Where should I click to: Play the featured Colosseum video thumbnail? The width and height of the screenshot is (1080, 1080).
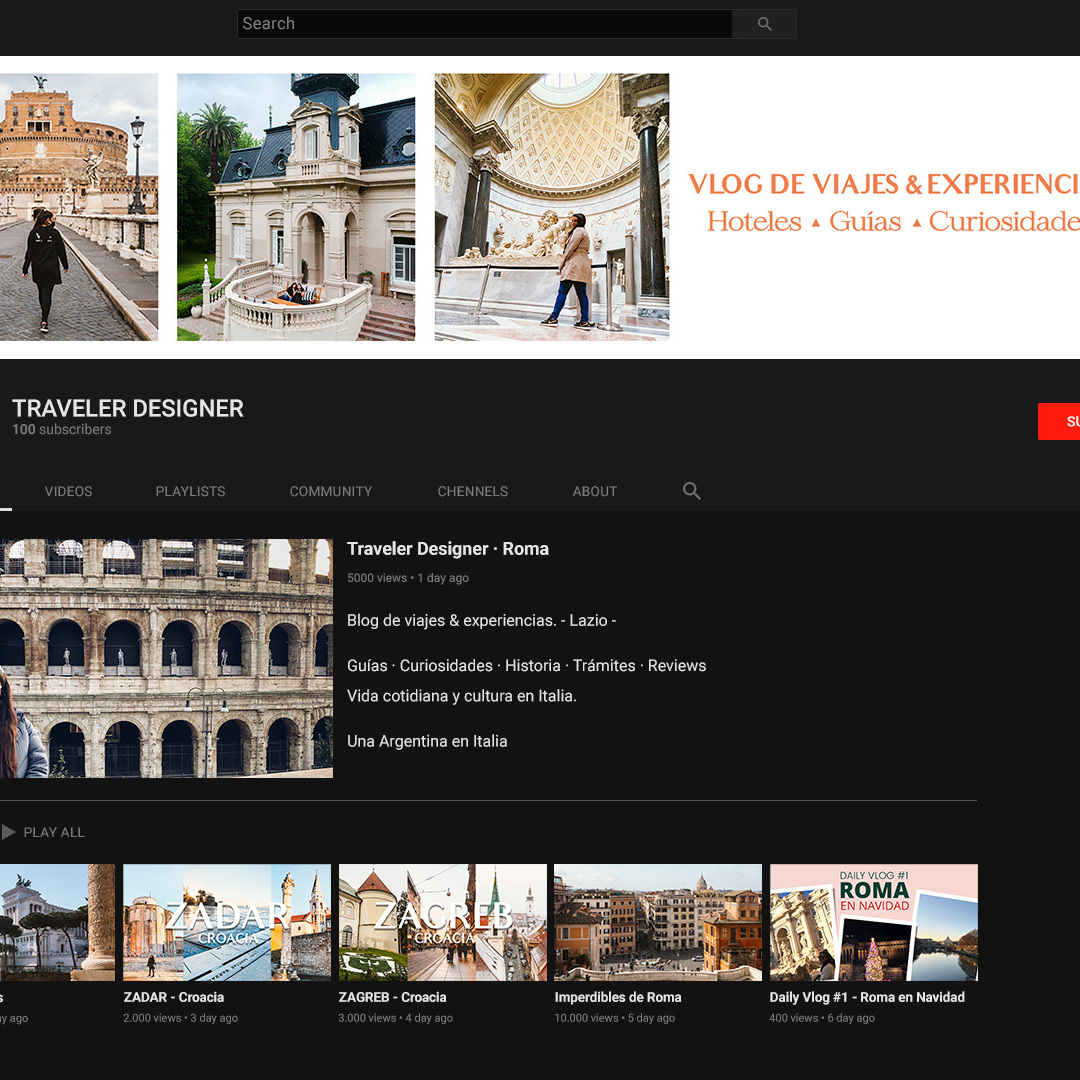coord(166,658)
